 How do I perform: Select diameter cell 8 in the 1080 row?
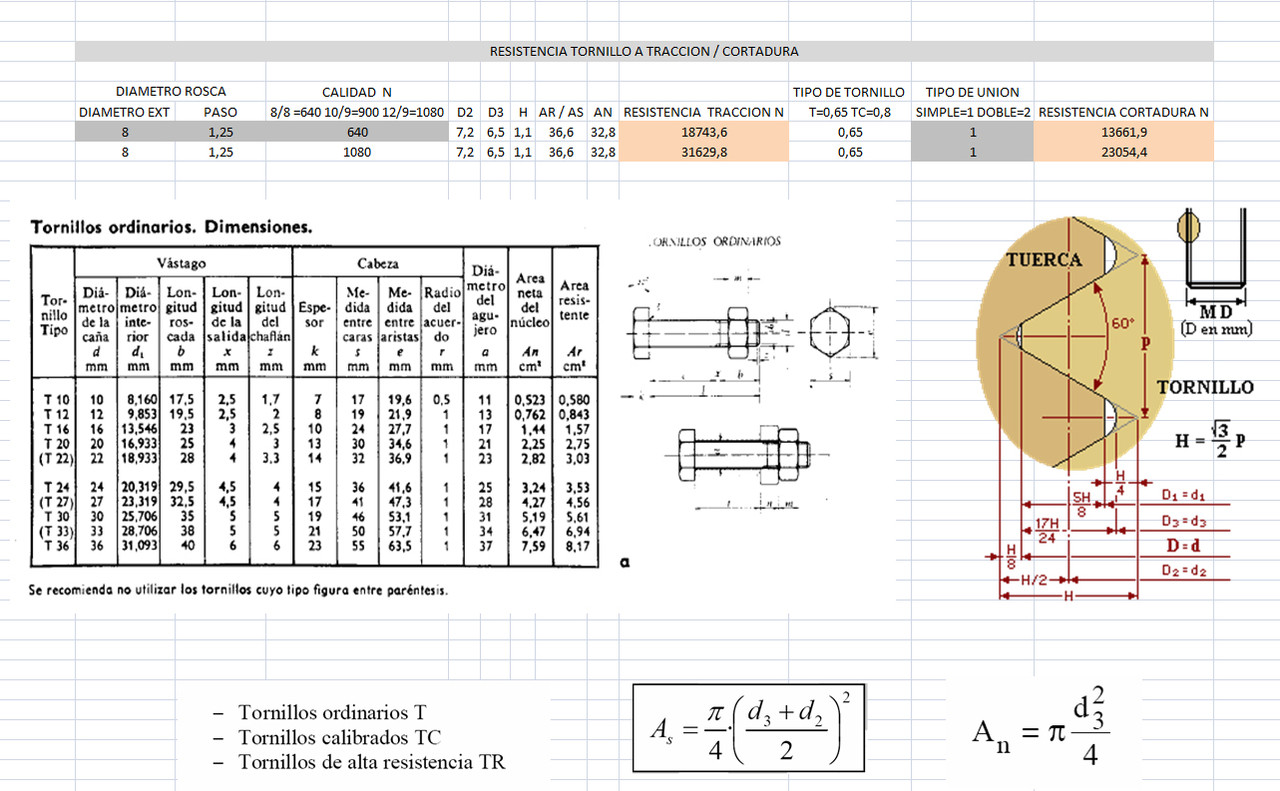124,152
